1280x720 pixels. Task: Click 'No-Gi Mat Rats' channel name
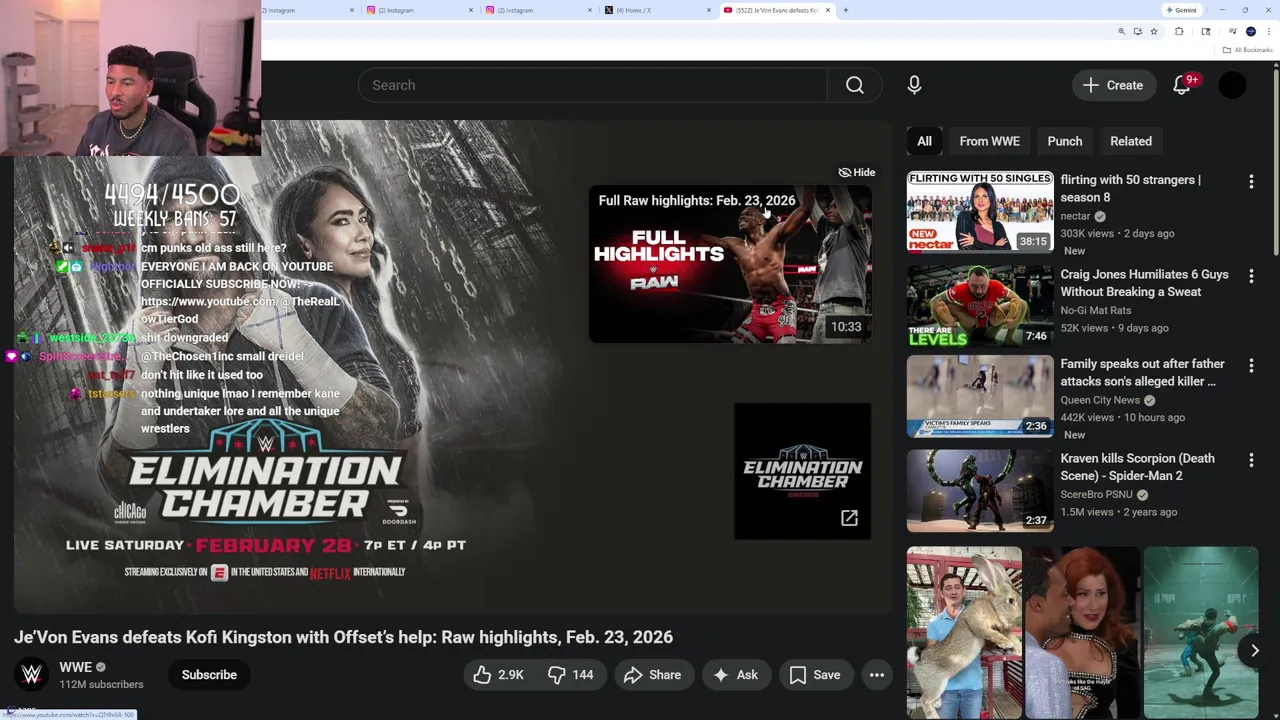[x=1096, y=310]
